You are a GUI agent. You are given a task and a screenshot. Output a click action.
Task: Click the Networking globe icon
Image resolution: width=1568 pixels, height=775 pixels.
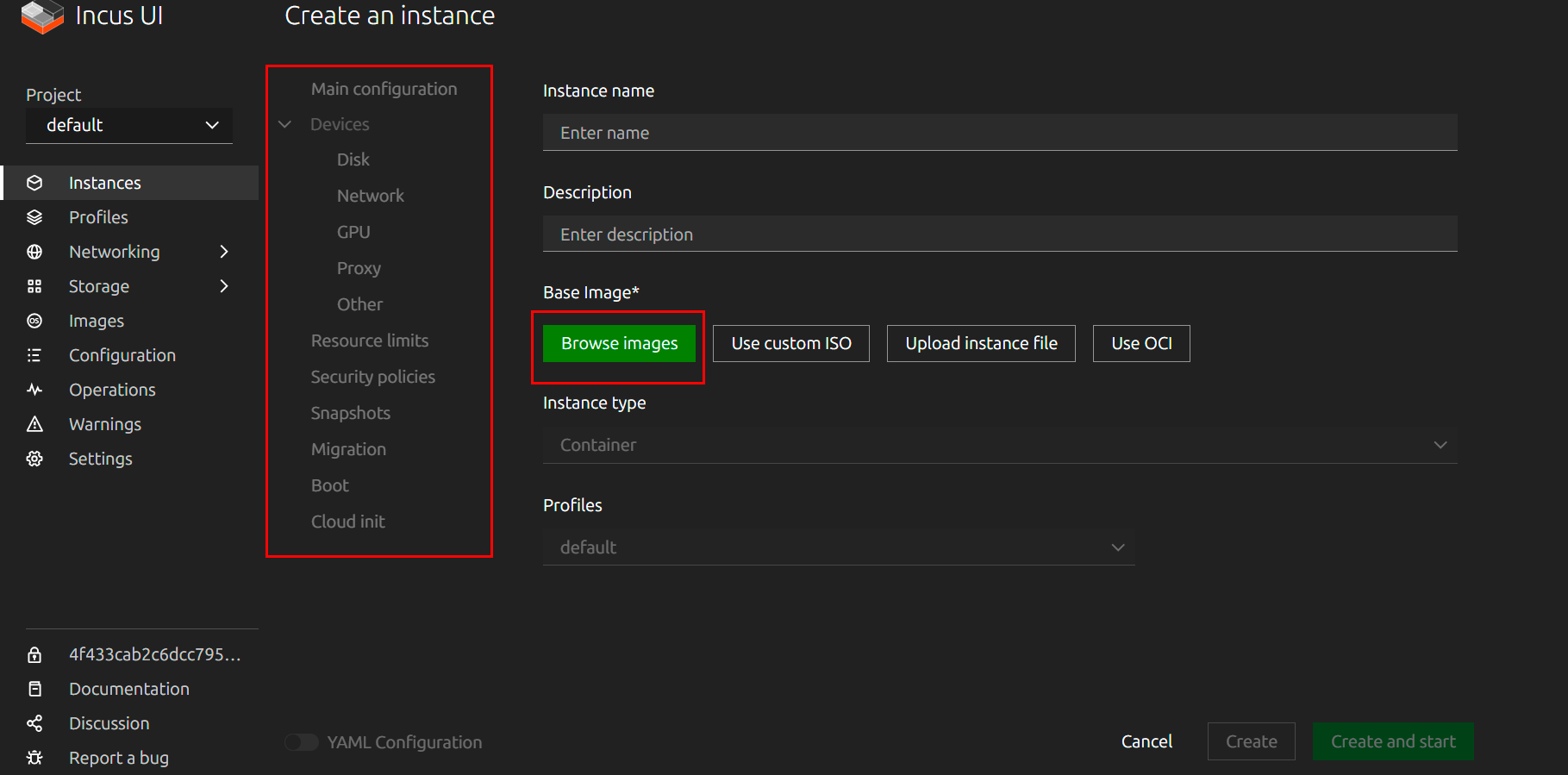pyautogui.click(x=34, y=252)
